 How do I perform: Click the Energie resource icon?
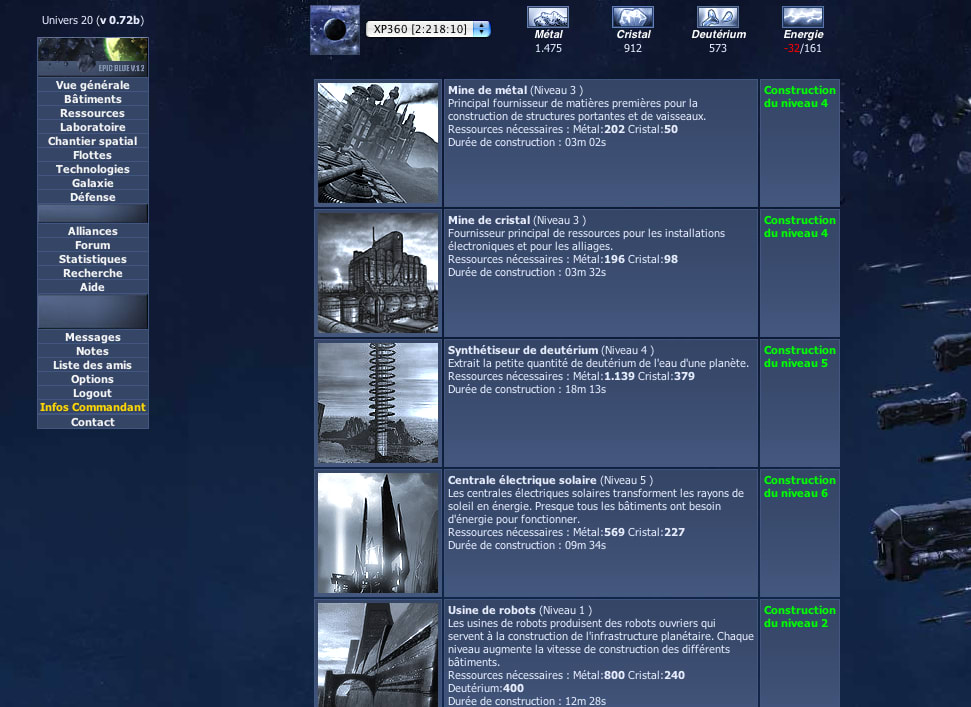click(x=803, y=17)
